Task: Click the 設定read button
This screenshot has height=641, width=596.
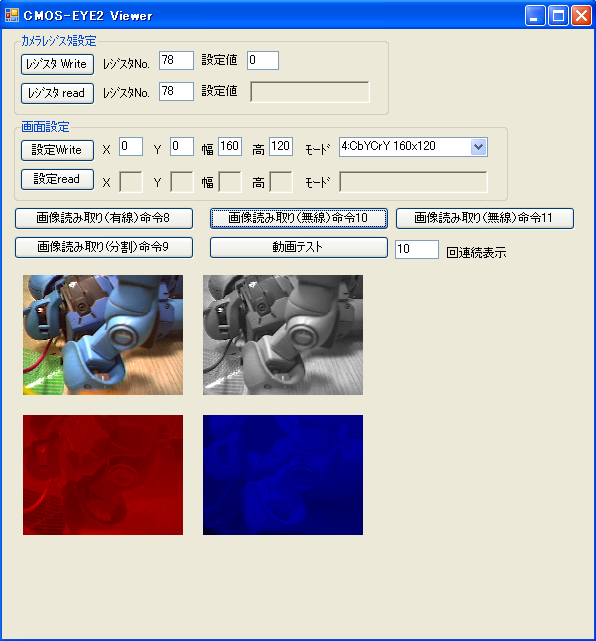Action: pos(57,179)
